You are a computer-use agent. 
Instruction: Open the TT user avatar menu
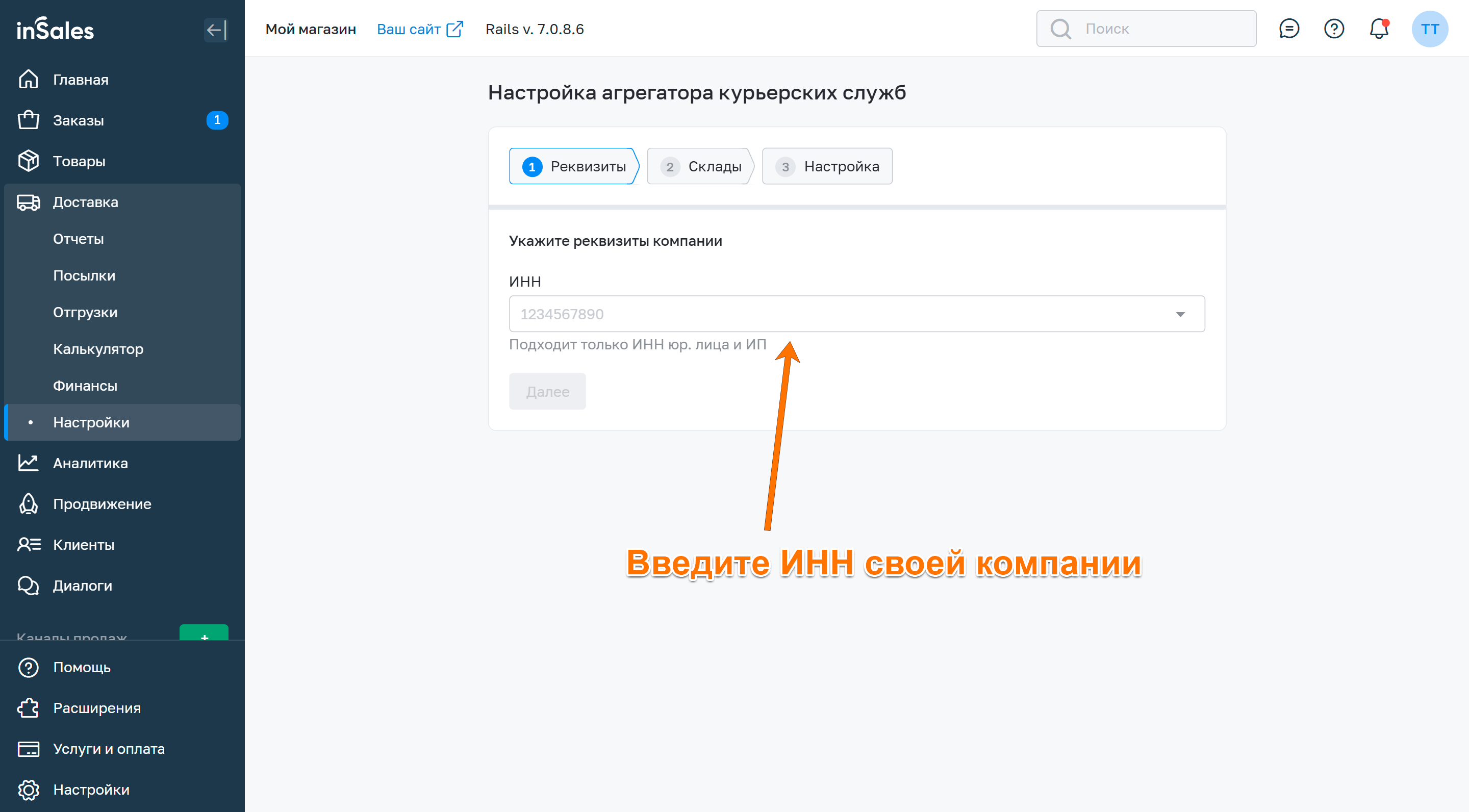(1429, 29)
